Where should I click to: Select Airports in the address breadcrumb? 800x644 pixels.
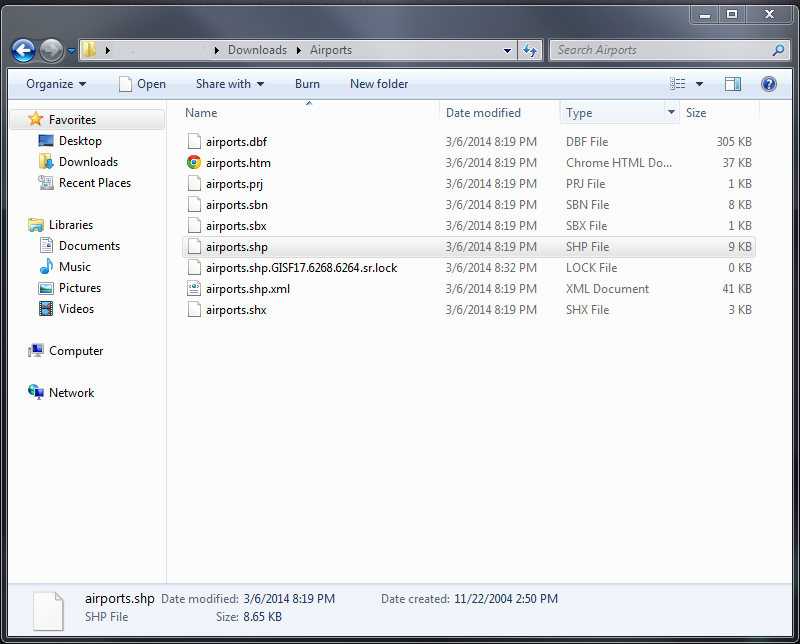point(331,50)
